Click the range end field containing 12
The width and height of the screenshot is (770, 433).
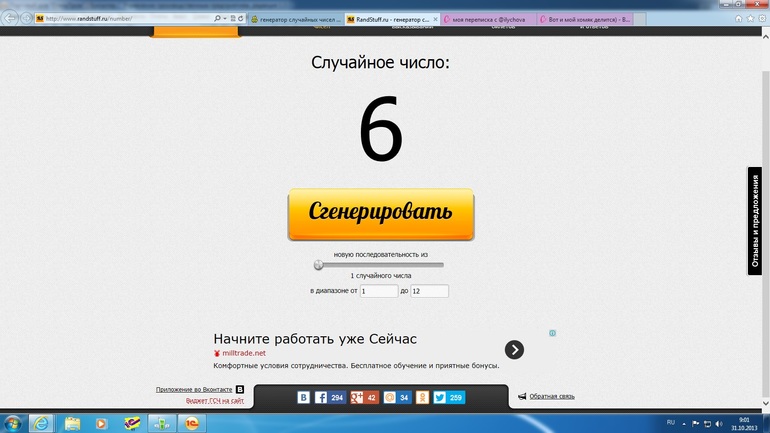coord(429,291)
